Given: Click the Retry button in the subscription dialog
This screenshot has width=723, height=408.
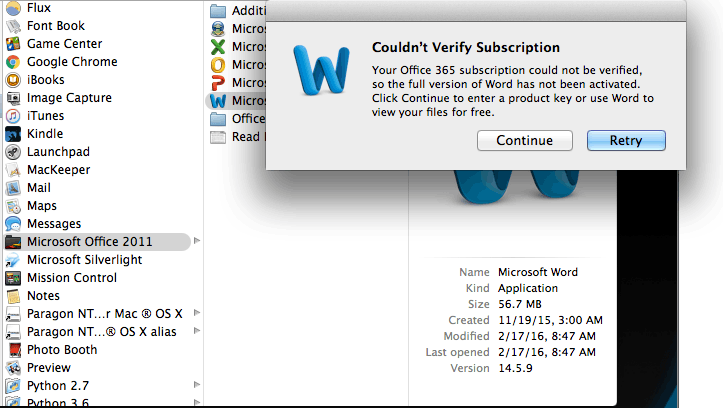Looking at the screenshot, I should [x=626, y=140].
